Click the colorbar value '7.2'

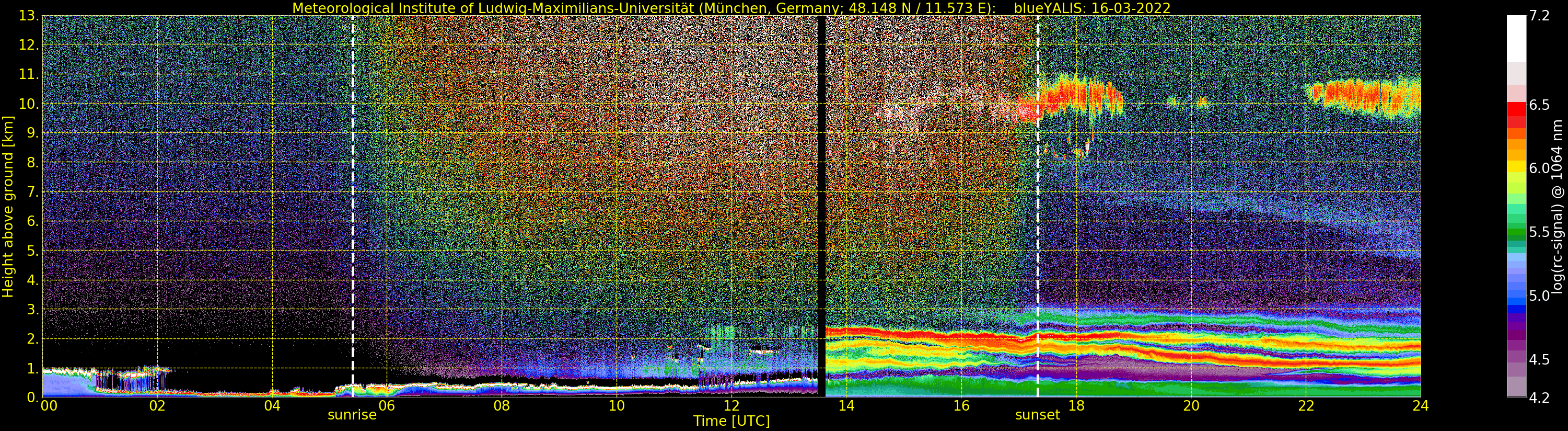coord(1539,16)
